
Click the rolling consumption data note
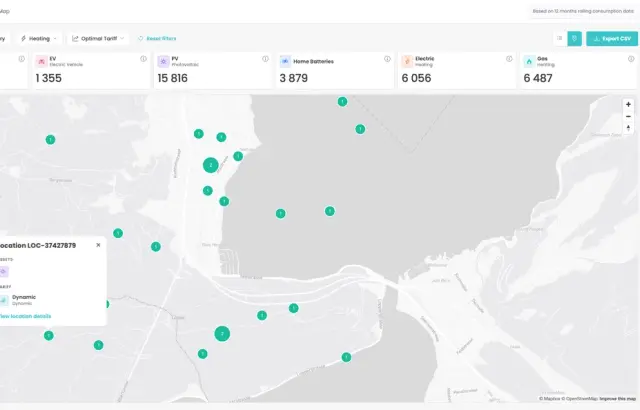coord(583,11)
